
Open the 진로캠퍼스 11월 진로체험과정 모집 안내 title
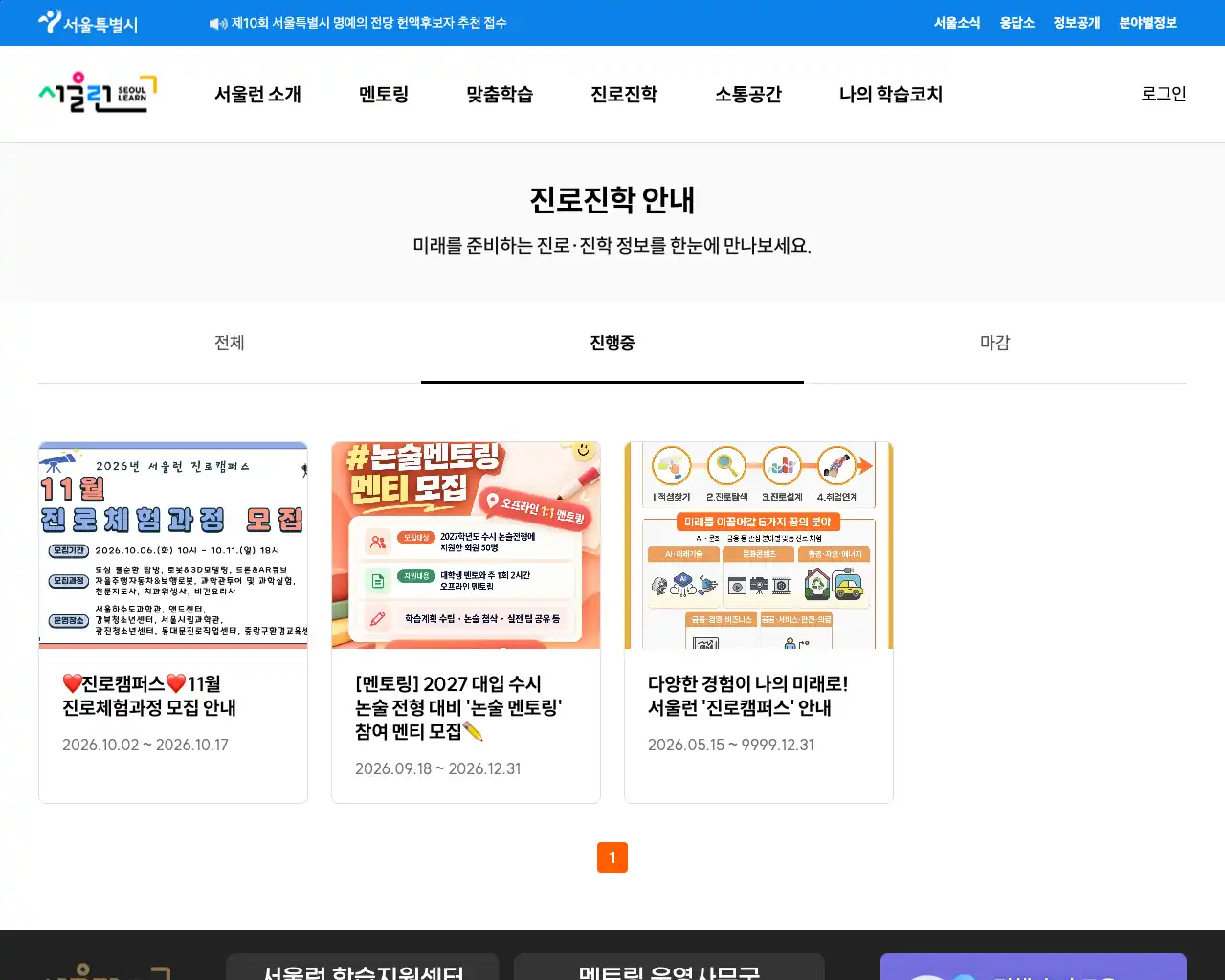[x=149, y=696]
